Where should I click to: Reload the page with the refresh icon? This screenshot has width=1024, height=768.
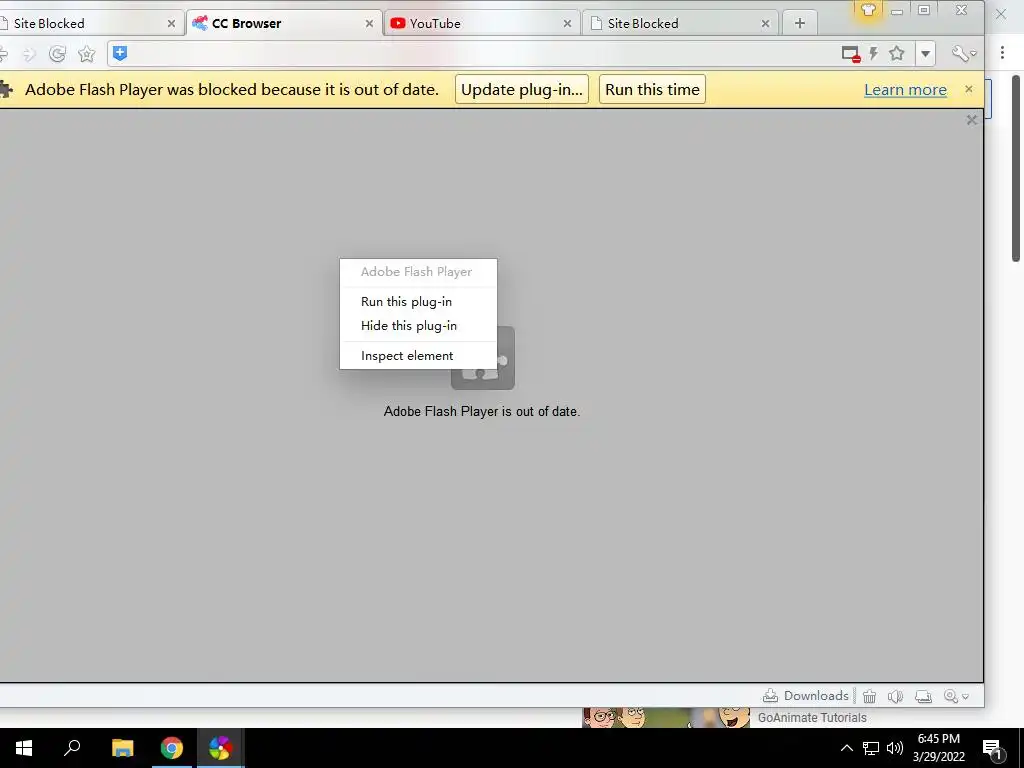(x=57, y=54)
